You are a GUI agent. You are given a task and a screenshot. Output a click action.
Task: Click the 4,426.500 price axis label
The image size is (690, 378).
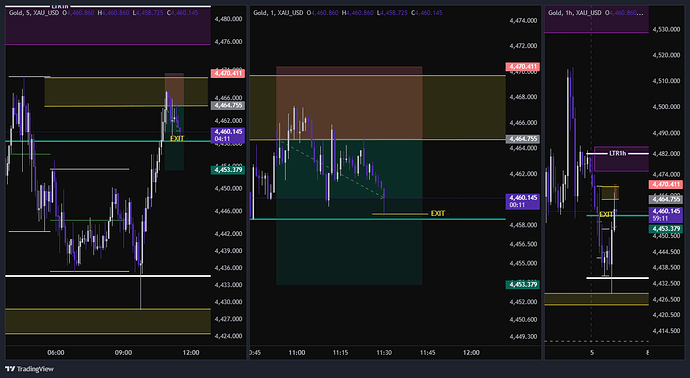click(666, 299)
